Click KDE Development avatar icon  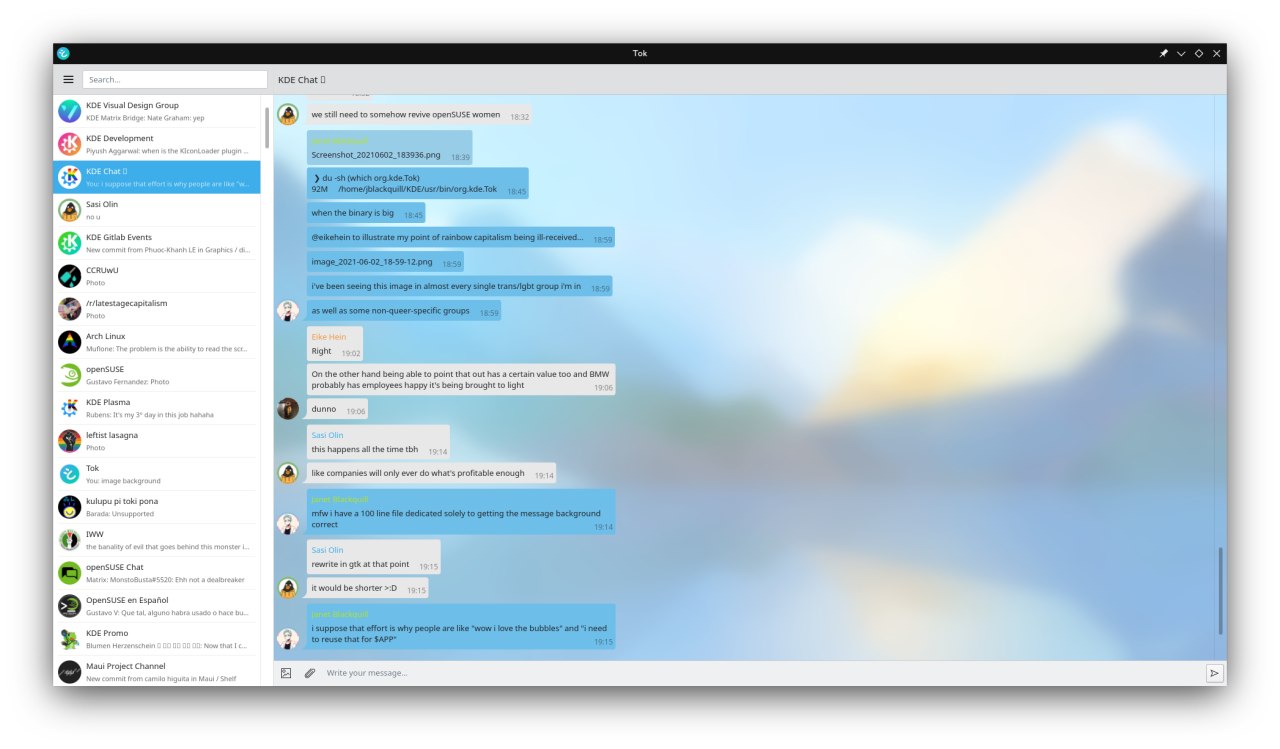click(x=69, y=144)
